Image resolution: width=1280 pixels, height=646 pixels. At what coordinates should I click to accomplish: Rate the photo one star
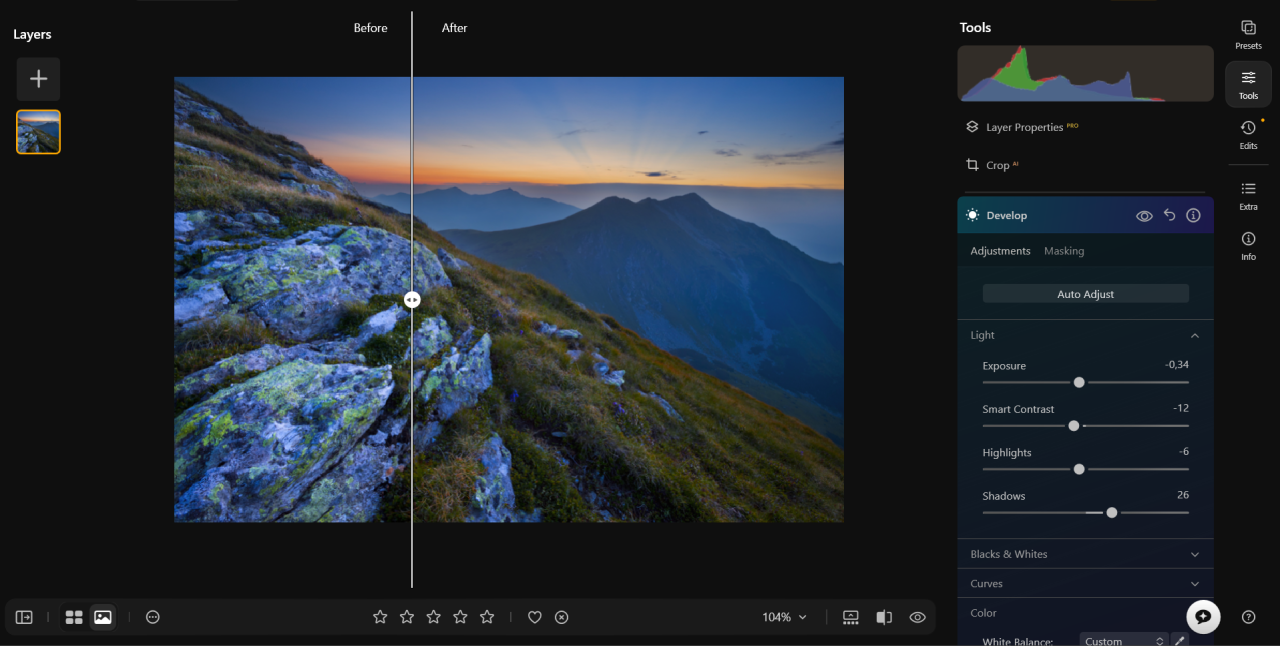[x=380, y=617]
